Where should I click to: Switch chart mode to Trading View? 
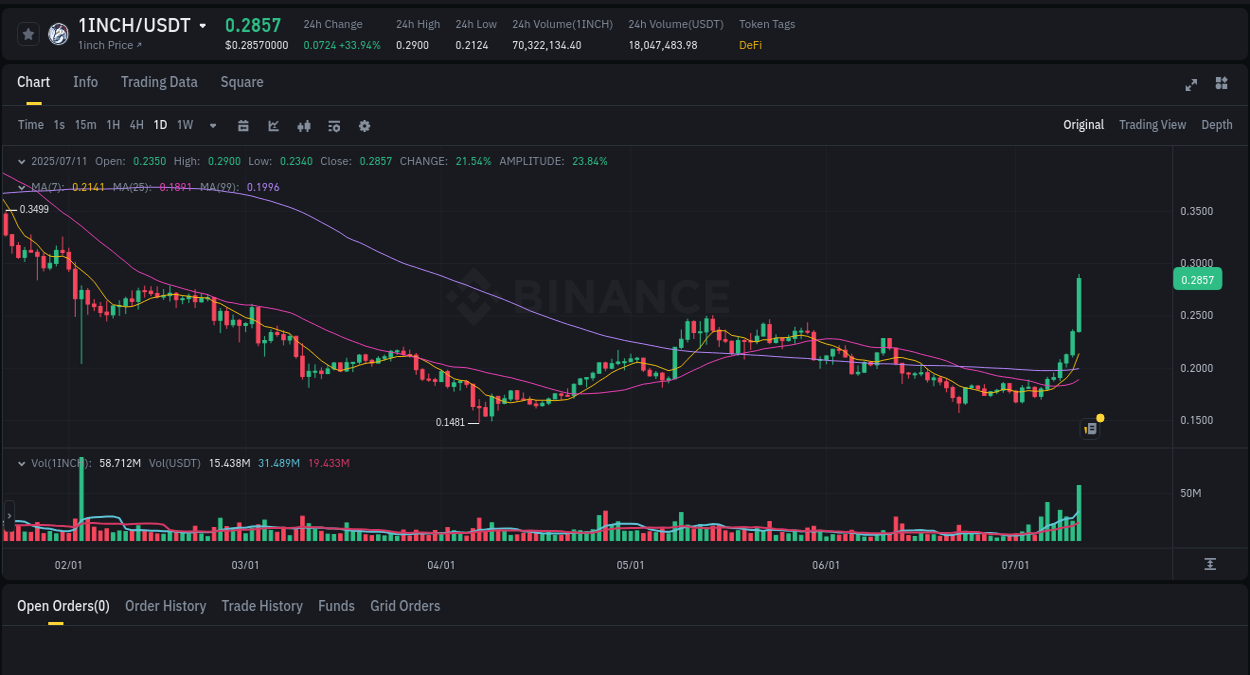[x=1152, y=124]
